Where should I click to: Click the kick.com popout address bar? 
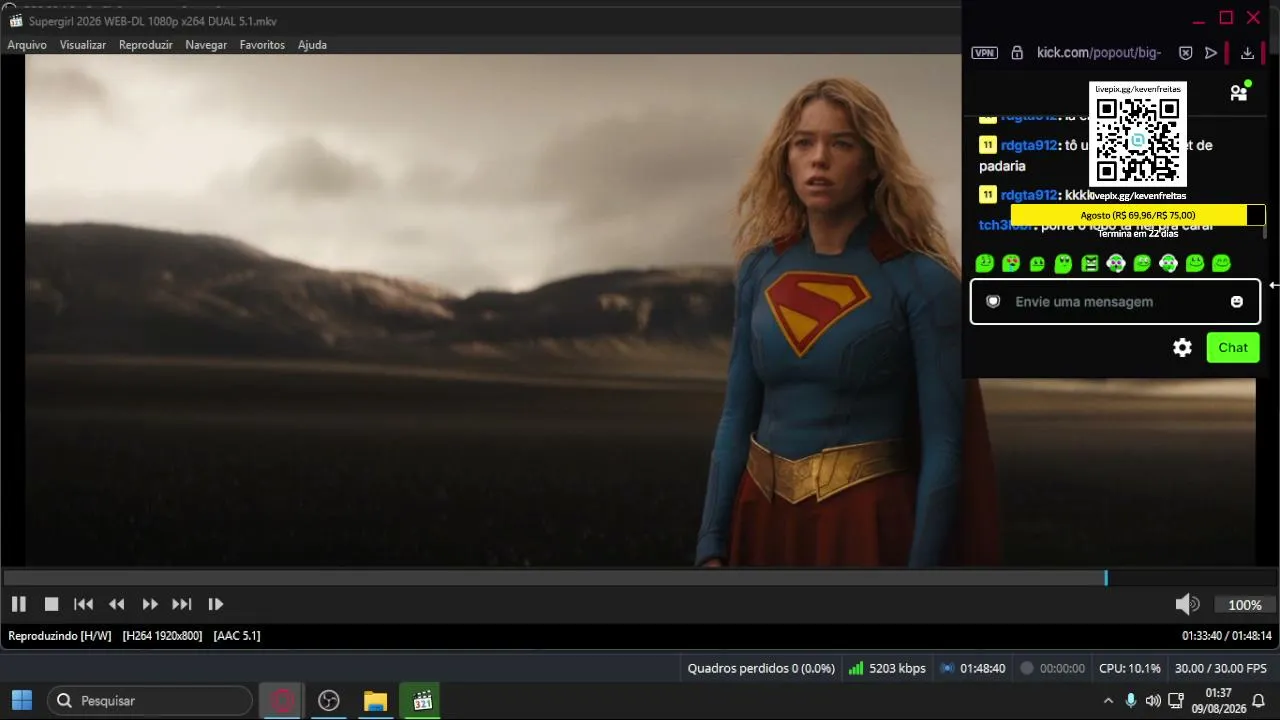tap(1099, 53)
